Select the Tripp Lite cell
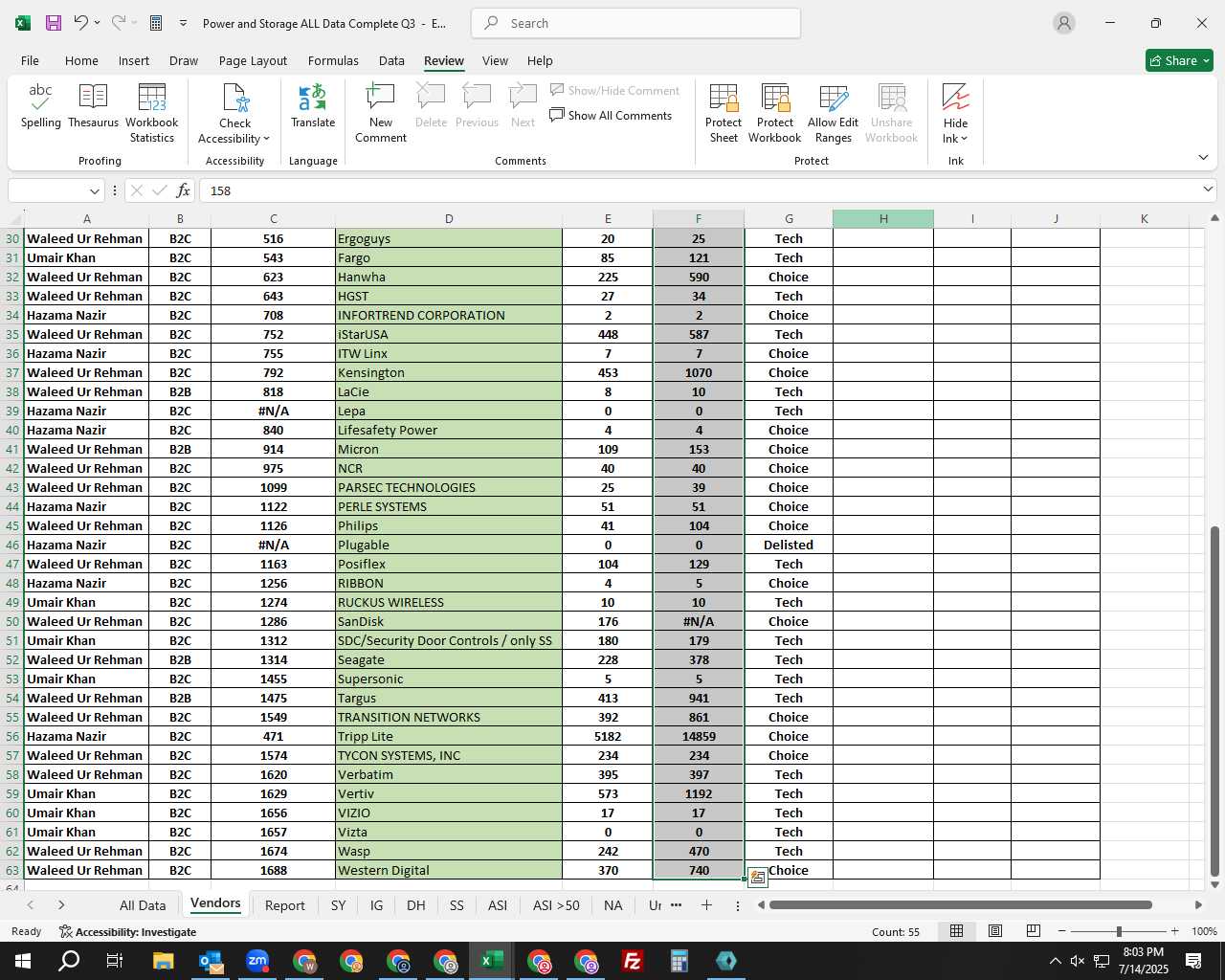The image size is (1225, 980). 448,736
